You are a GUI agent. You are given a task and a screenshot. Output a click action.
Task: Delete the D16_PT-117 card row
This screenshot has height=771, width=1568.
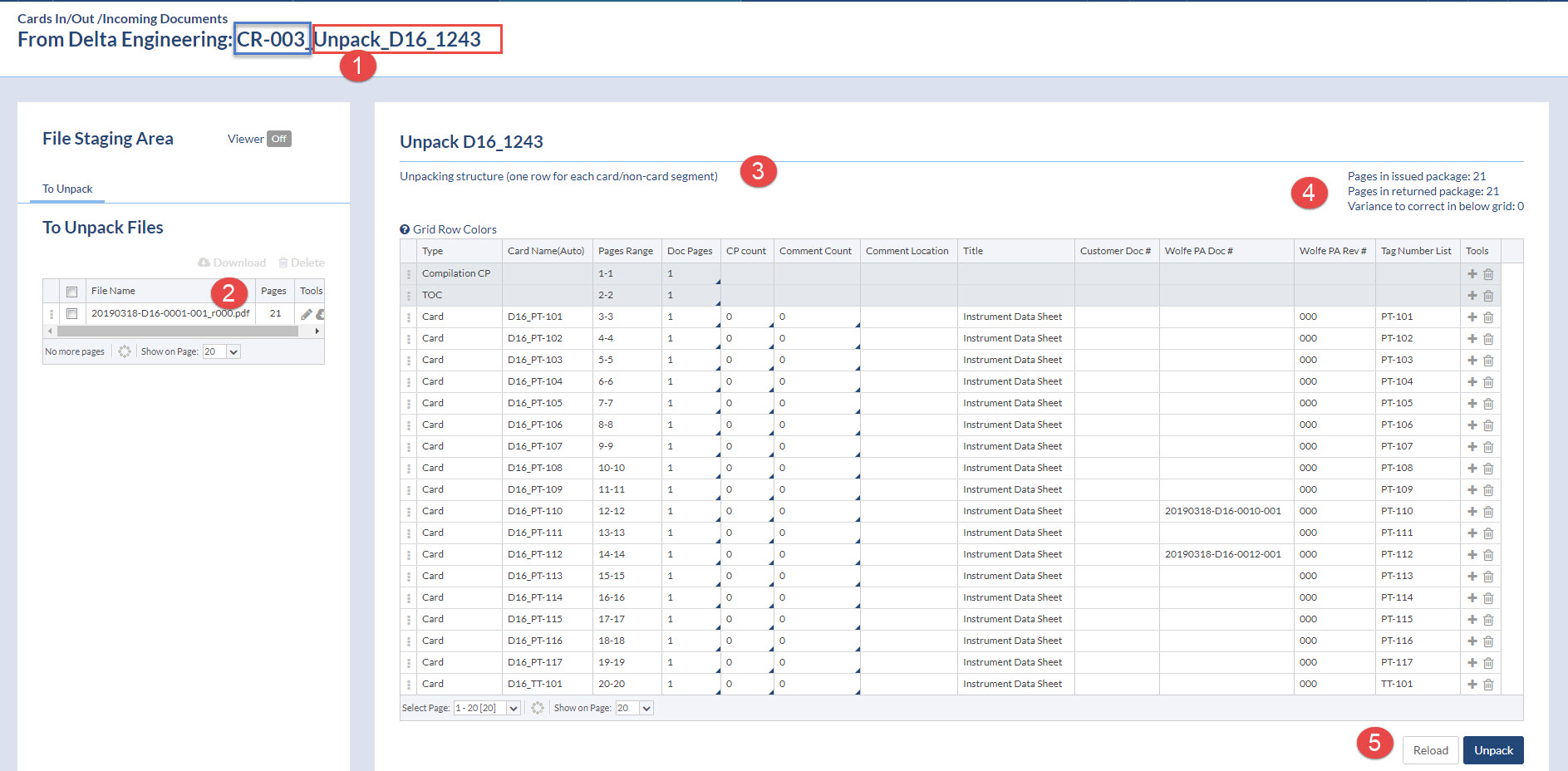pyautogui.click(x=1488, y=663)
